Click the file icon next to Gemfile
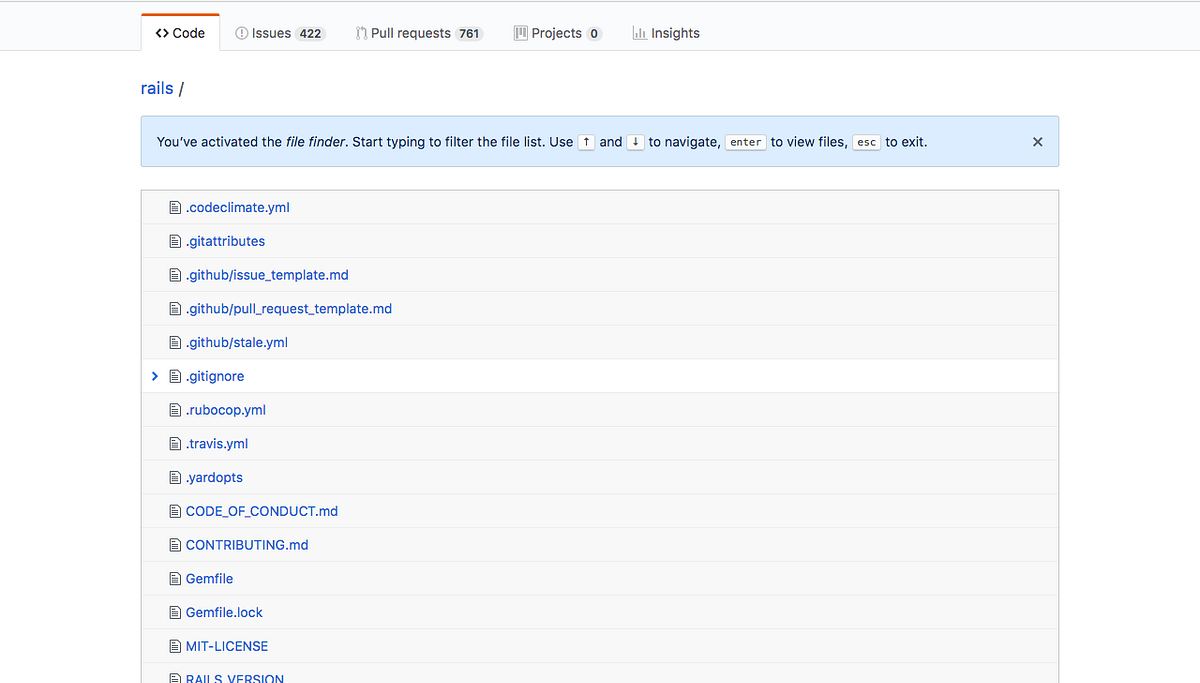Screen dimensions: 1200x683 pyautogui.click(x=175, y=578)
